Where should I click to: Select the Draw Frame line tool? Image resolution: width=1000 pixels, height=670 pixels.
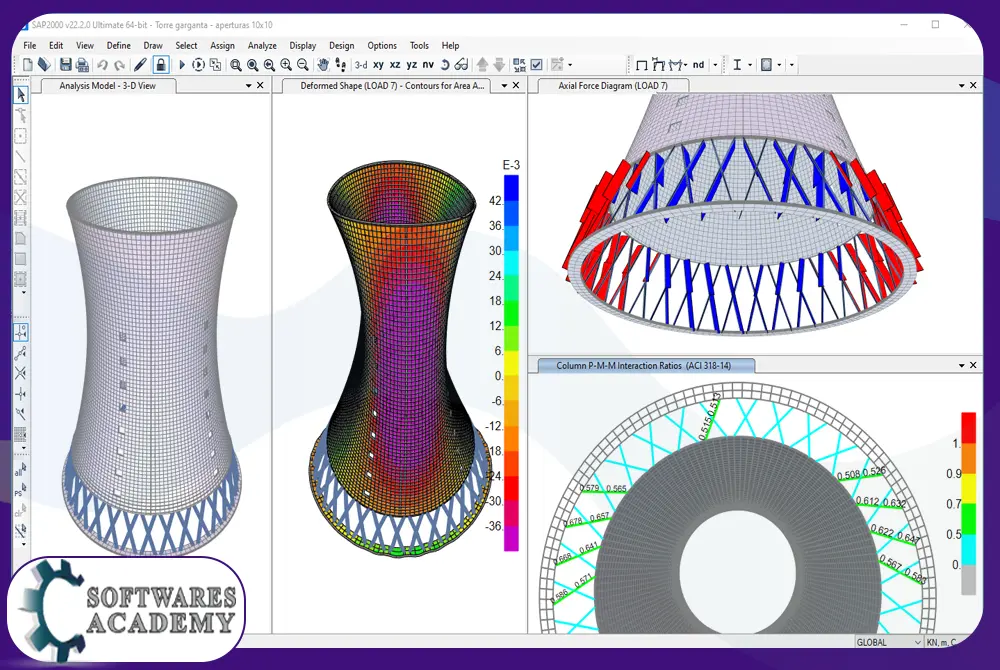(20, 156)
